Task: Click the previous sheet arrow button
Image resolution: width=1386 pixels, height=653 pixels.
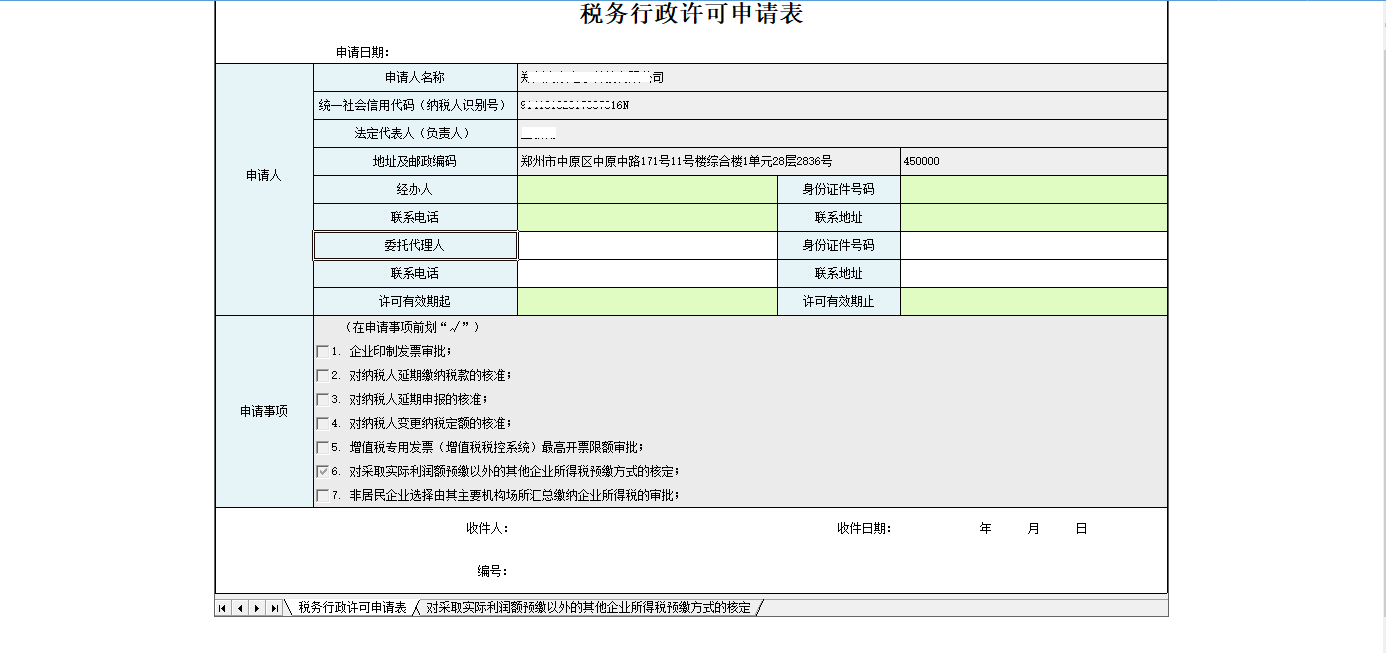Action: pos(240,608)
